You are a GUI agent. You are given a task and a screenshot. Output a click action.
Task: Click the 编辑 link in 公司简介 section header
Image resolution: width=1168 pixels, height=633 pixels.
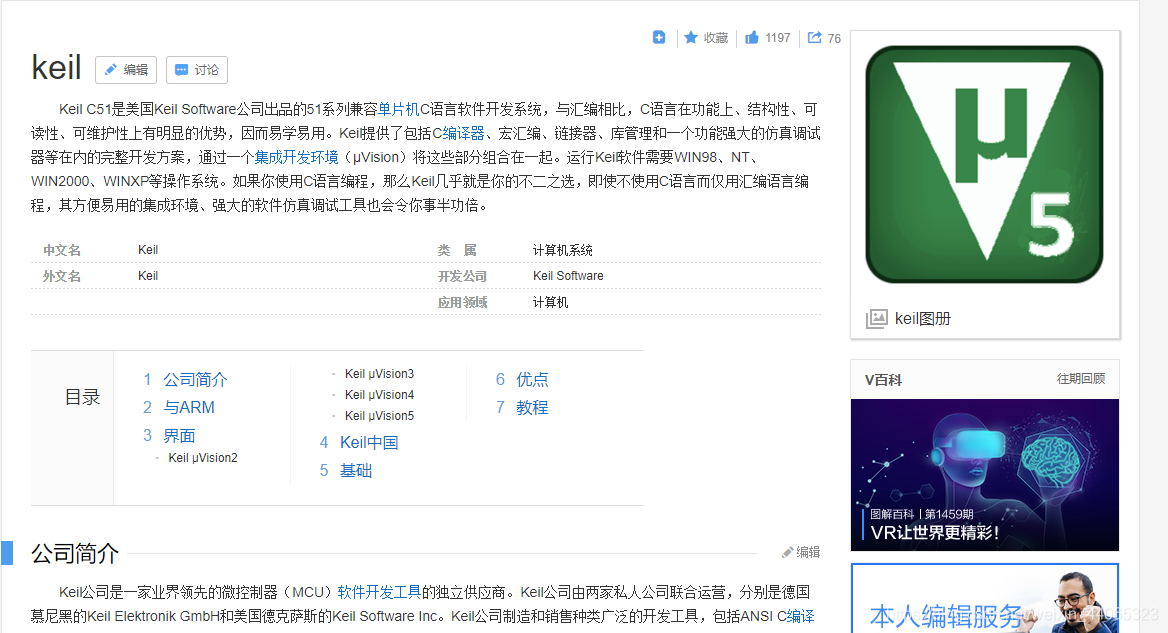801,553
